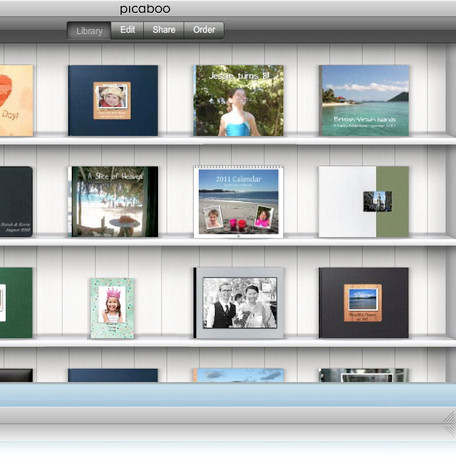The height and width of the screenshot is (459, 456).
Task: Select the 'Jessie turns 8!' photo book
Action: [x=238, y=100]
